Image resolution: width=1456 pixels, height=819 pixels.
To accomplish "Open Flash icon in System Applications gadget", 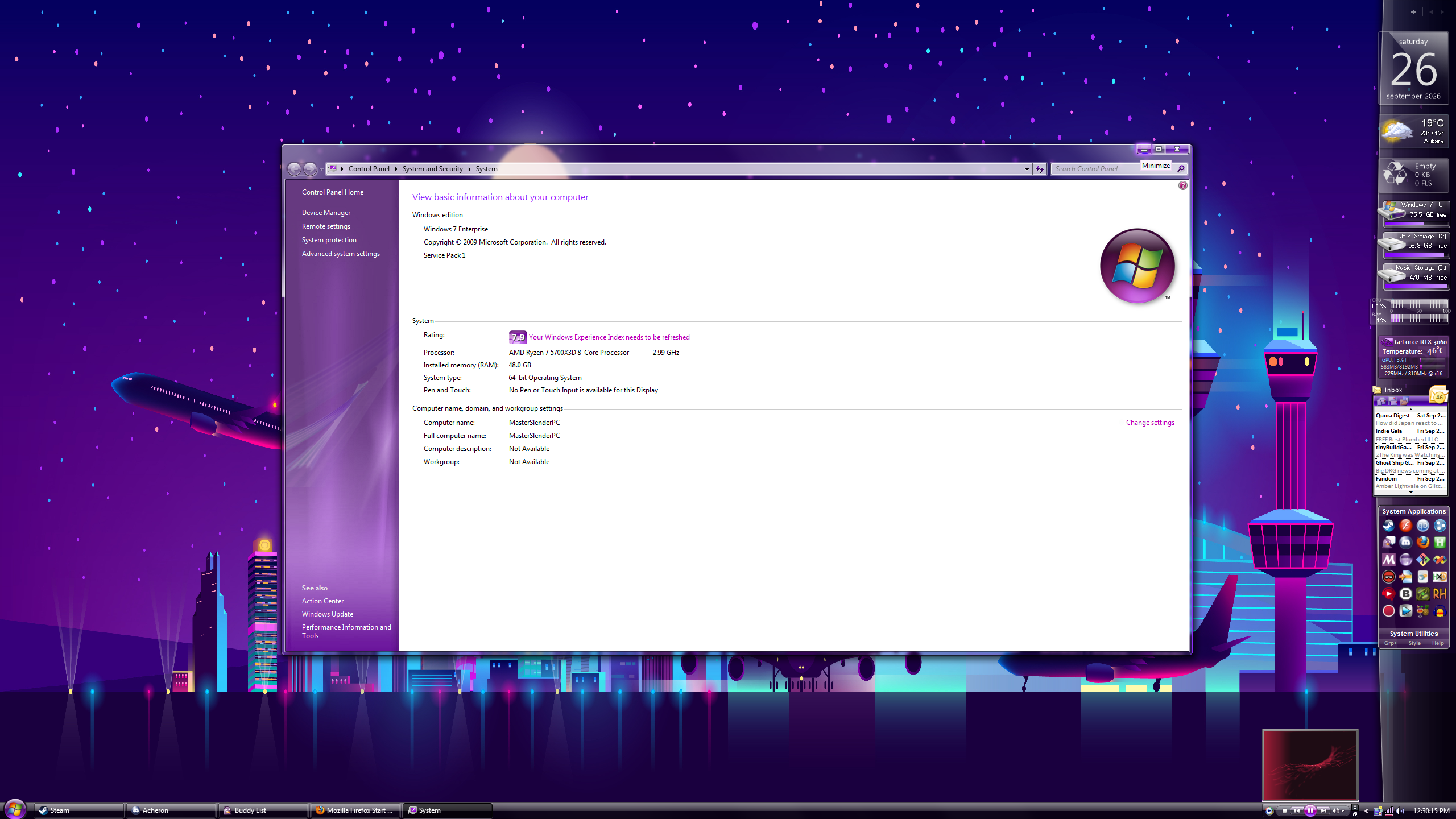I will click(x=1405, y=526).
